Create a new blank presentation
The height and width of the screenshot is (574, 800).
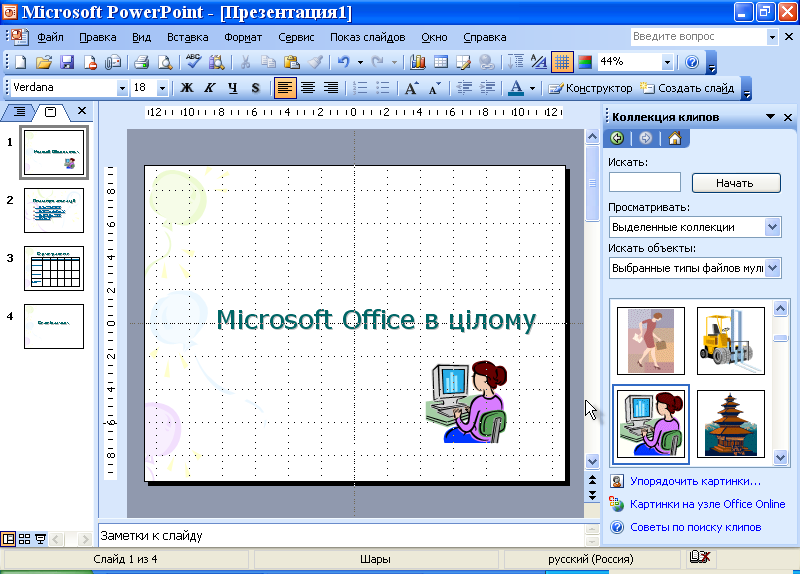(20, 62)
